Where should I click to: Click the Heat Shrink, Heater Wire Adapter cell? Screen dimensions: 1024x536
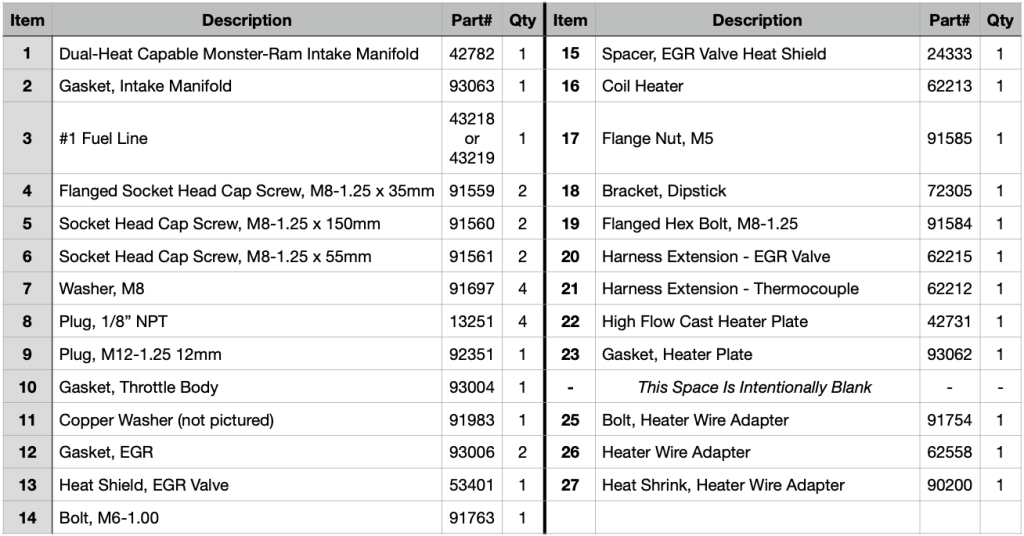point(723,485)
